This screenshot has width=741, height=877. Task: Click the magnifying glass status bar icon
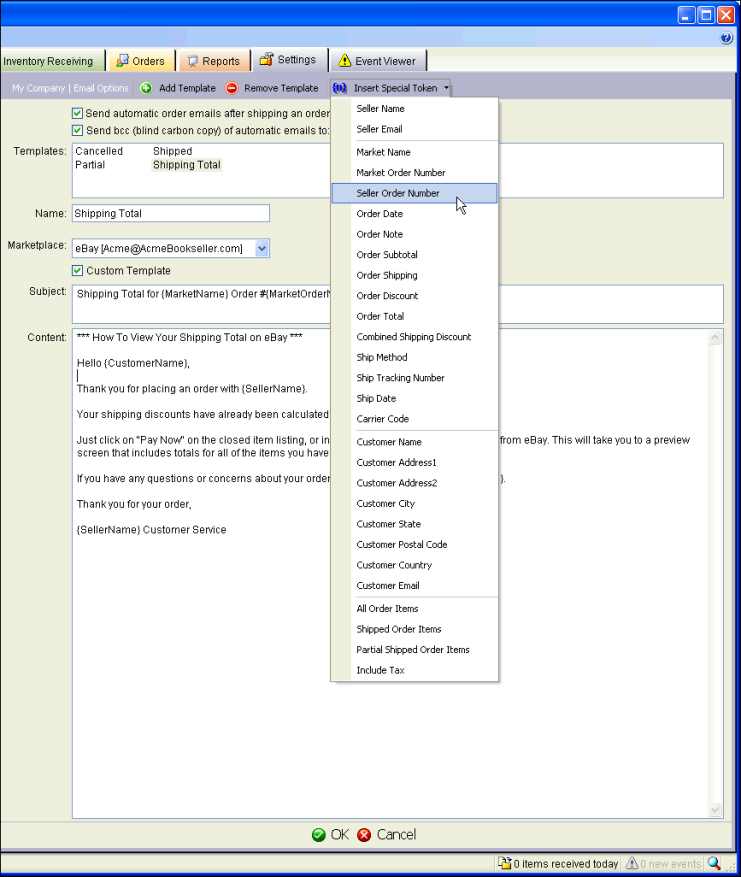pyautogui.click(x=714, y=863)
